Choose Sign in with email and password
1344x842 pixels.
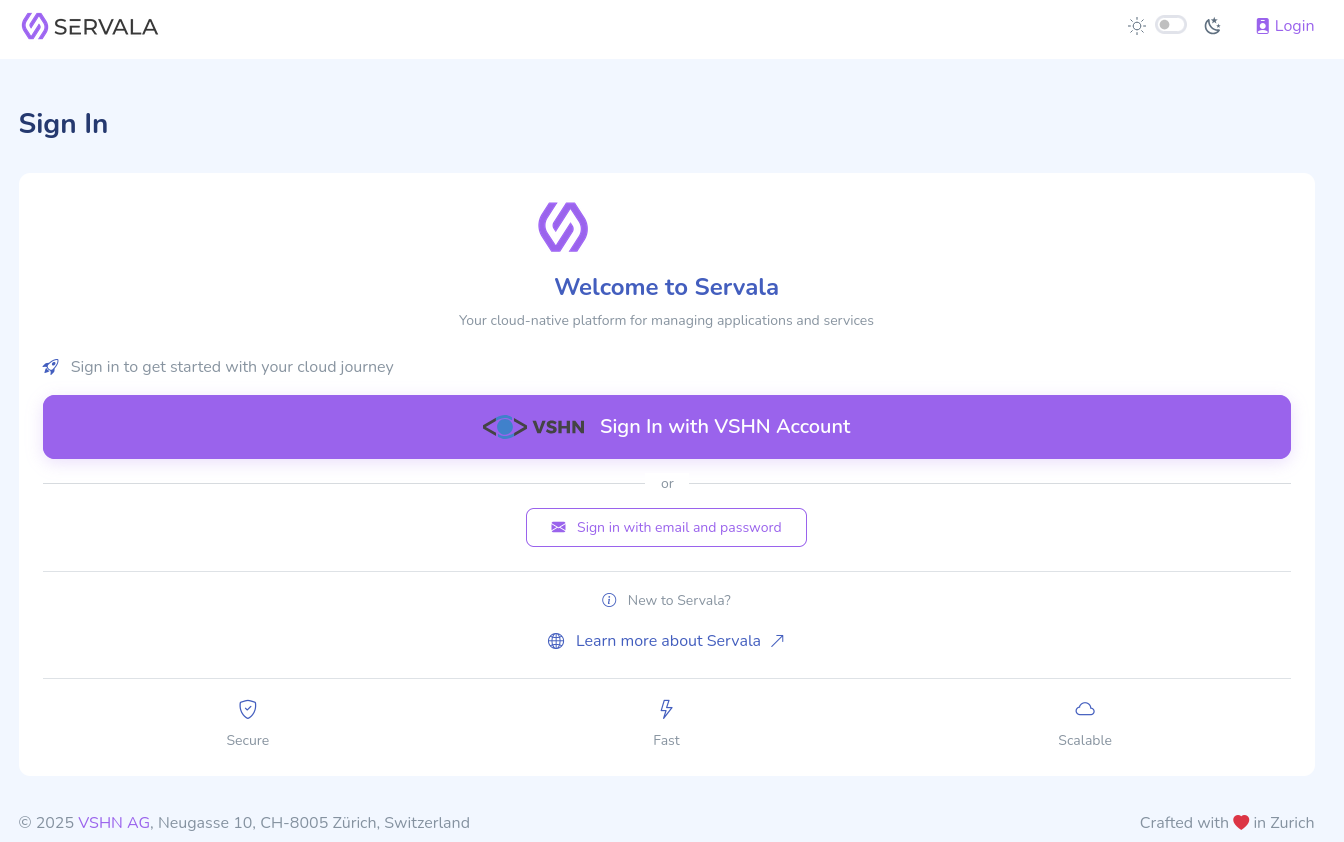coord(666,528)
